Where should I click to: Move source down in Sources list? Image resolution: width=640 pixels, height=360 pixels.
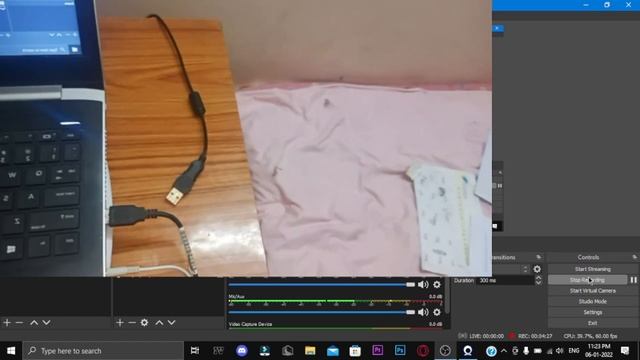click(x=171, y=322)
